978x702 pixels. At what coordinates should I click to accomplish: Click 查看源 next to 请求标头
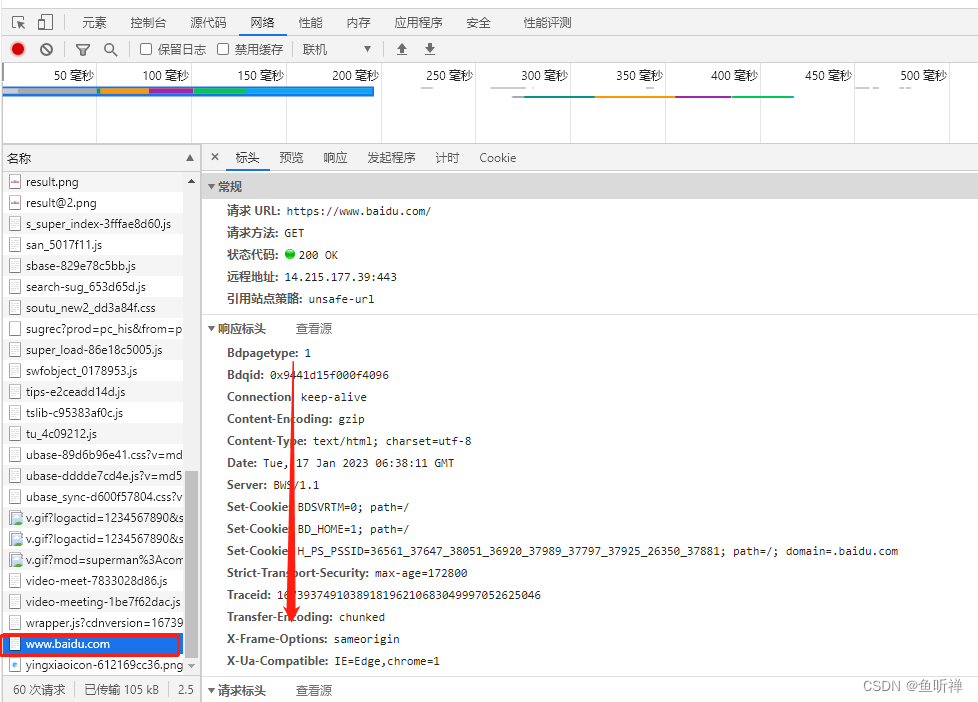[x=314, y=691]
